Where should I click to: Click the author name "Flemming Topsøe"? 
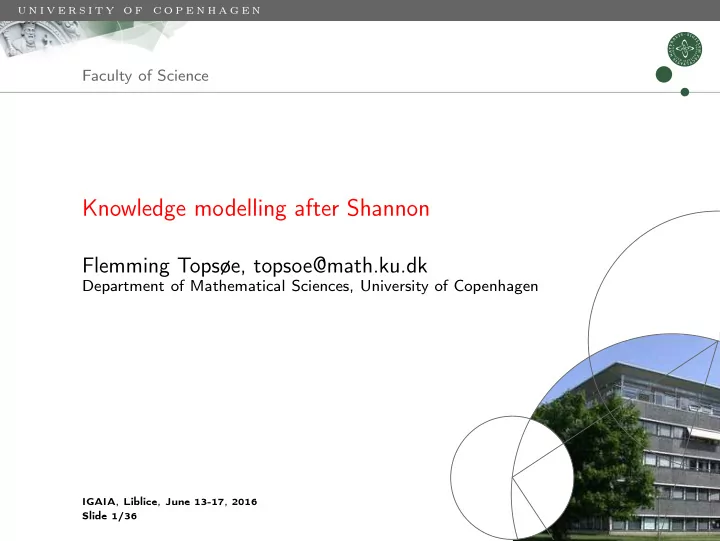pyautogui.click(x=161, y=266)
